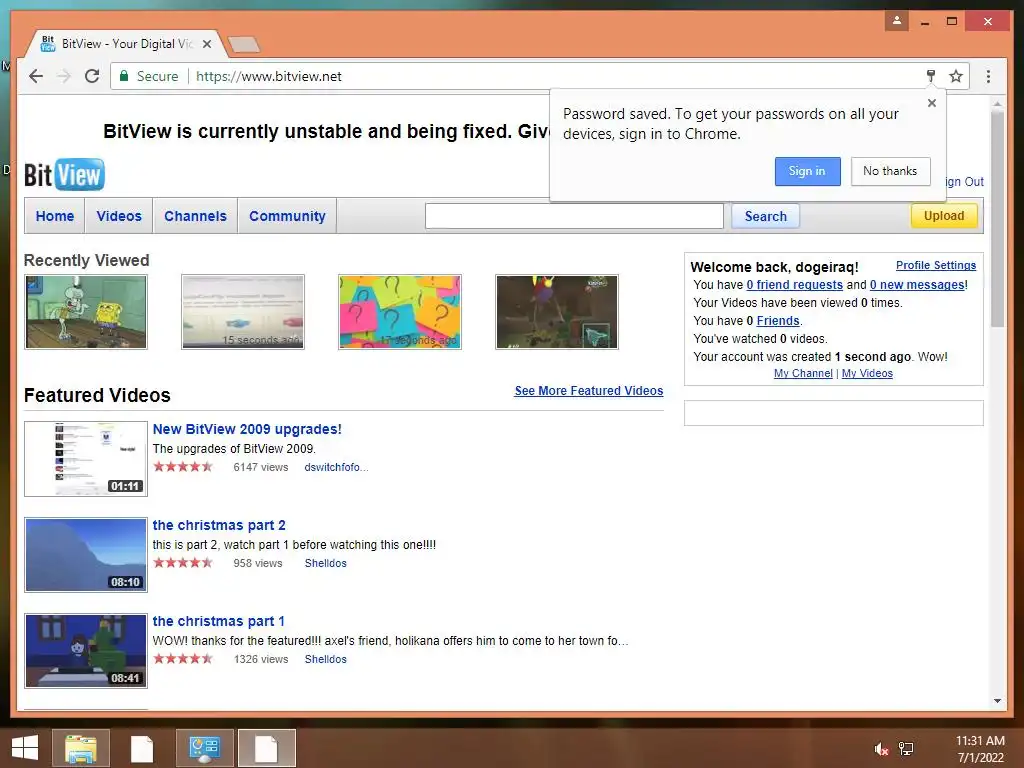Viewport: 1024px width, 768px height.
Task: Click Sign in on the Chrome popup
Action: point(807,171)
